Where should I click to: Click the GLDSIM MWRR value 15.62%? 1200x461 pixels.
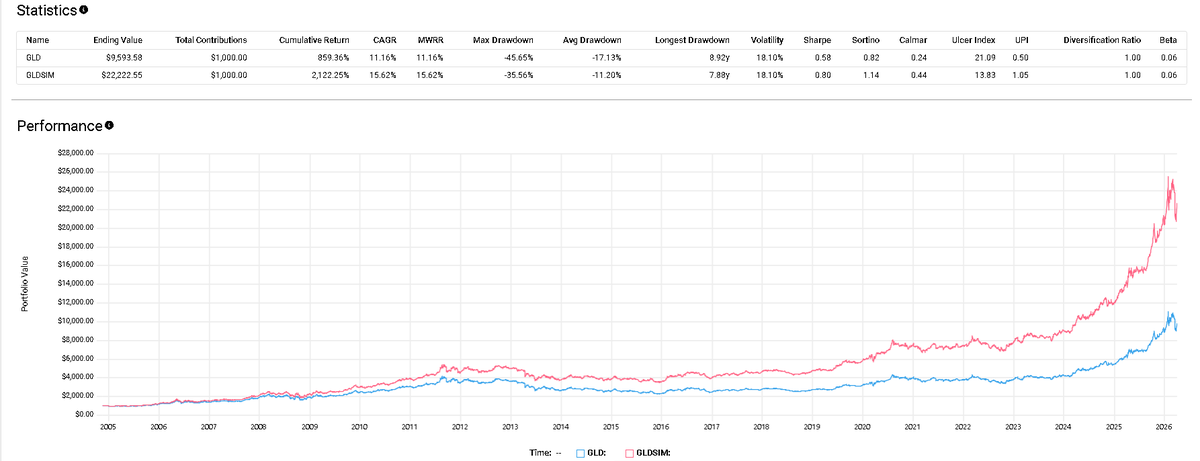click(429, 76)
